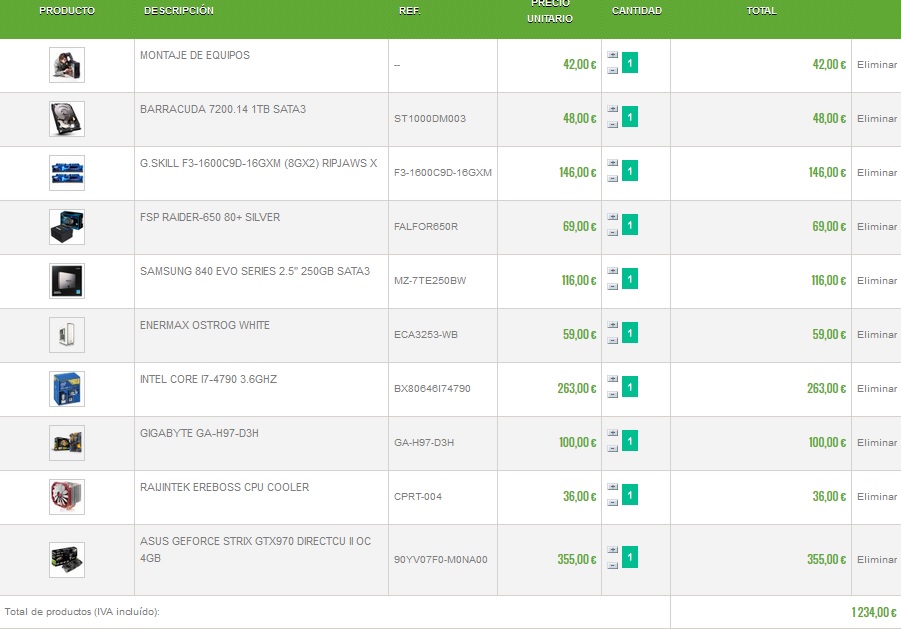Increase quantity of Samsung 840 EVO

pos(613,271)
